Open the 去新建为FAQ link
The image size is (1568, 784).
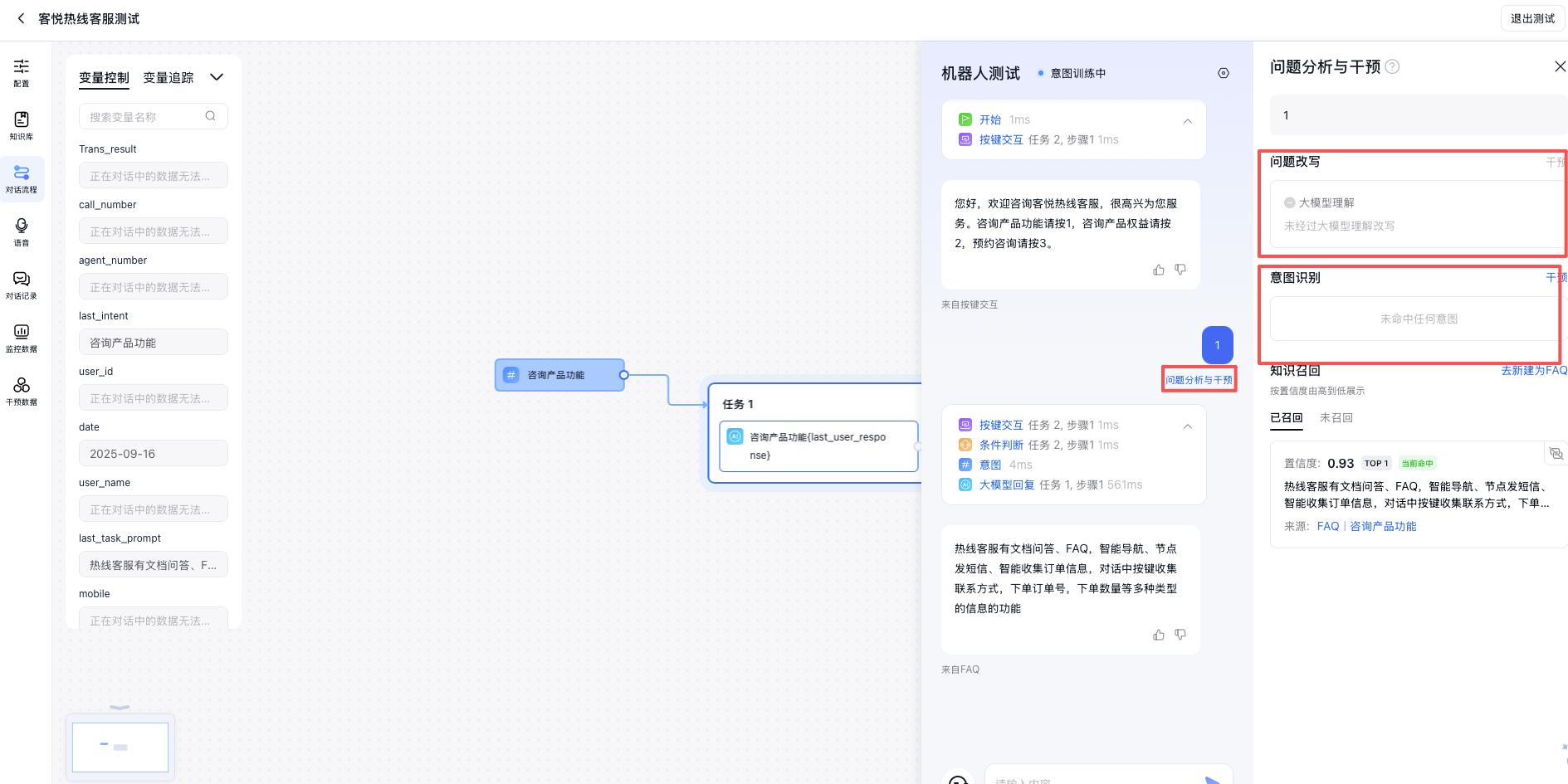[1532, 370]
